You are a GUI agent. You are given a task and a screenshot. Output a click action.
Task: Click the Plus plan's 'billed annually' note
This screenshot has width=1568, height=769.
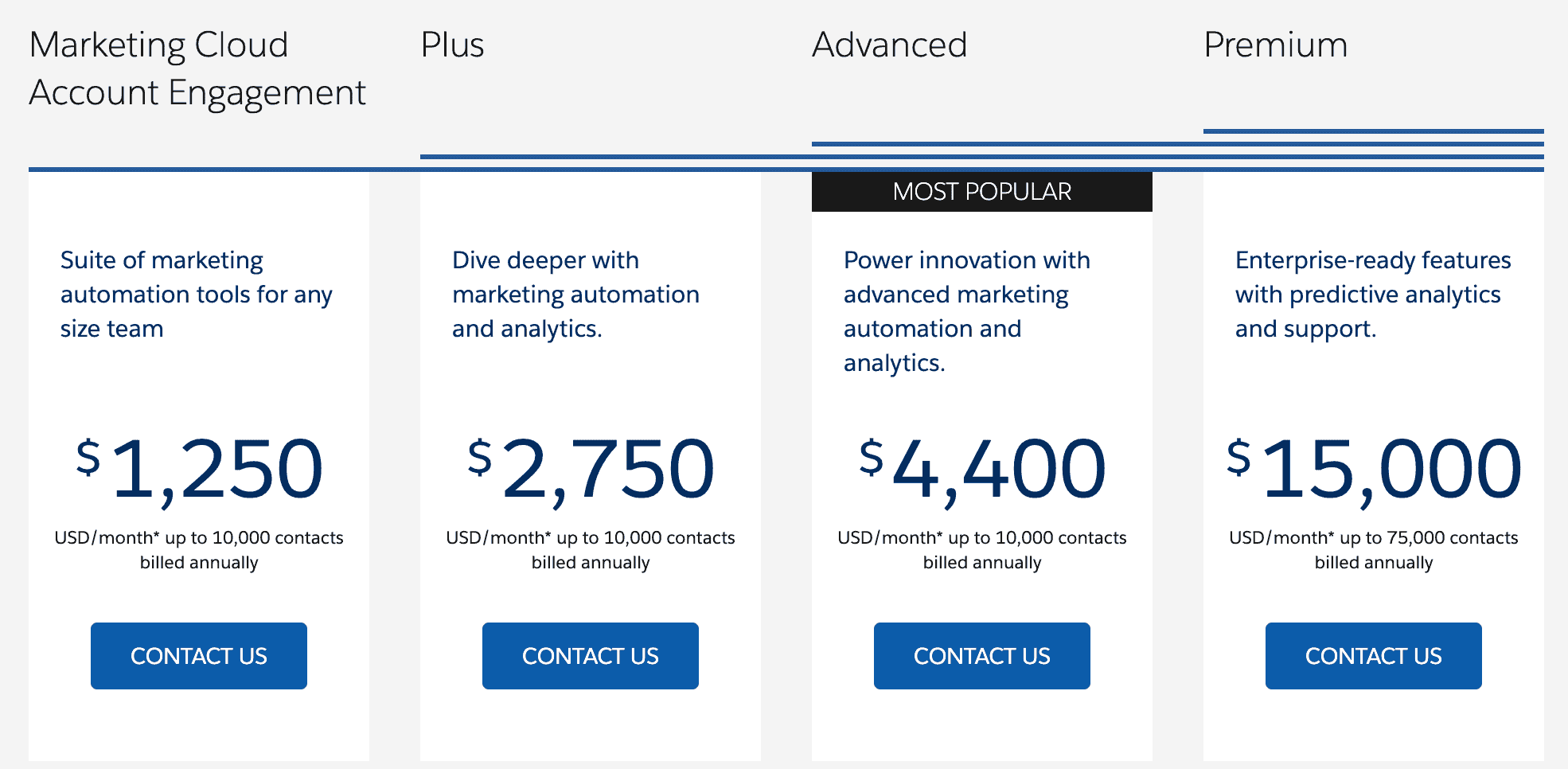(x=591, y=563)
